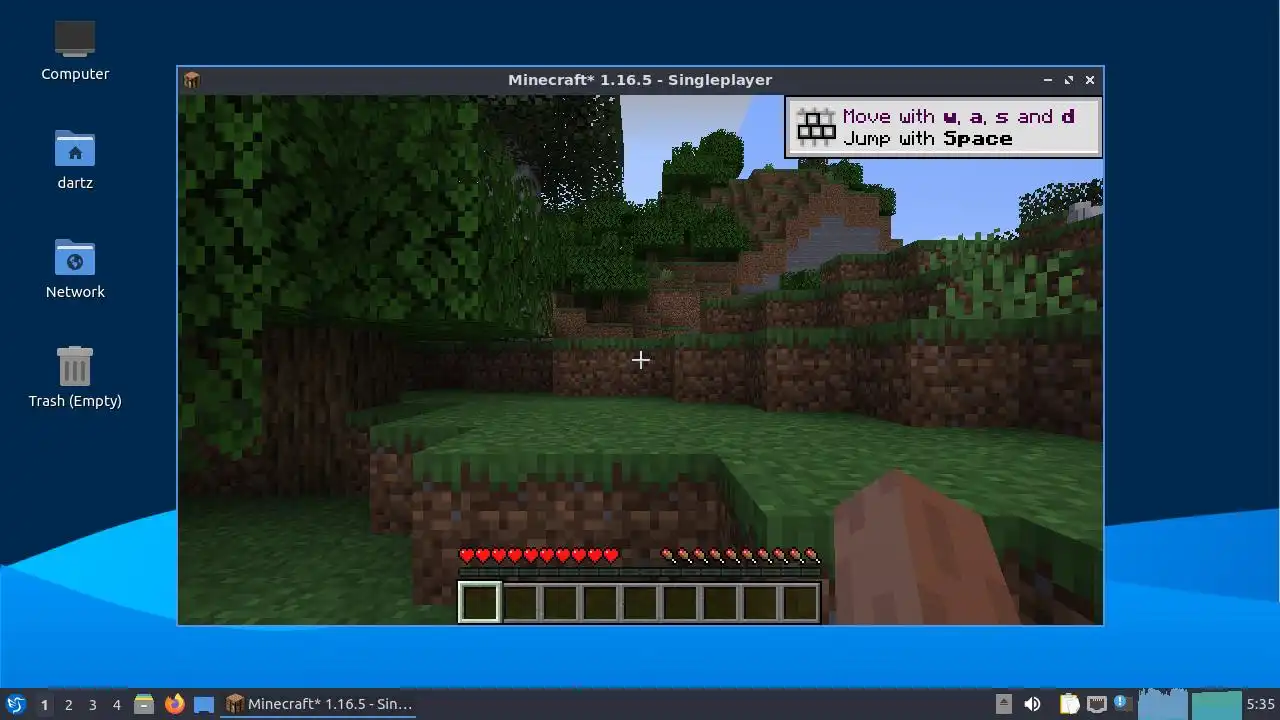Click the hunger drumsticks bar
This screenshot has width=1280, height=720.
tap(740, 555)
